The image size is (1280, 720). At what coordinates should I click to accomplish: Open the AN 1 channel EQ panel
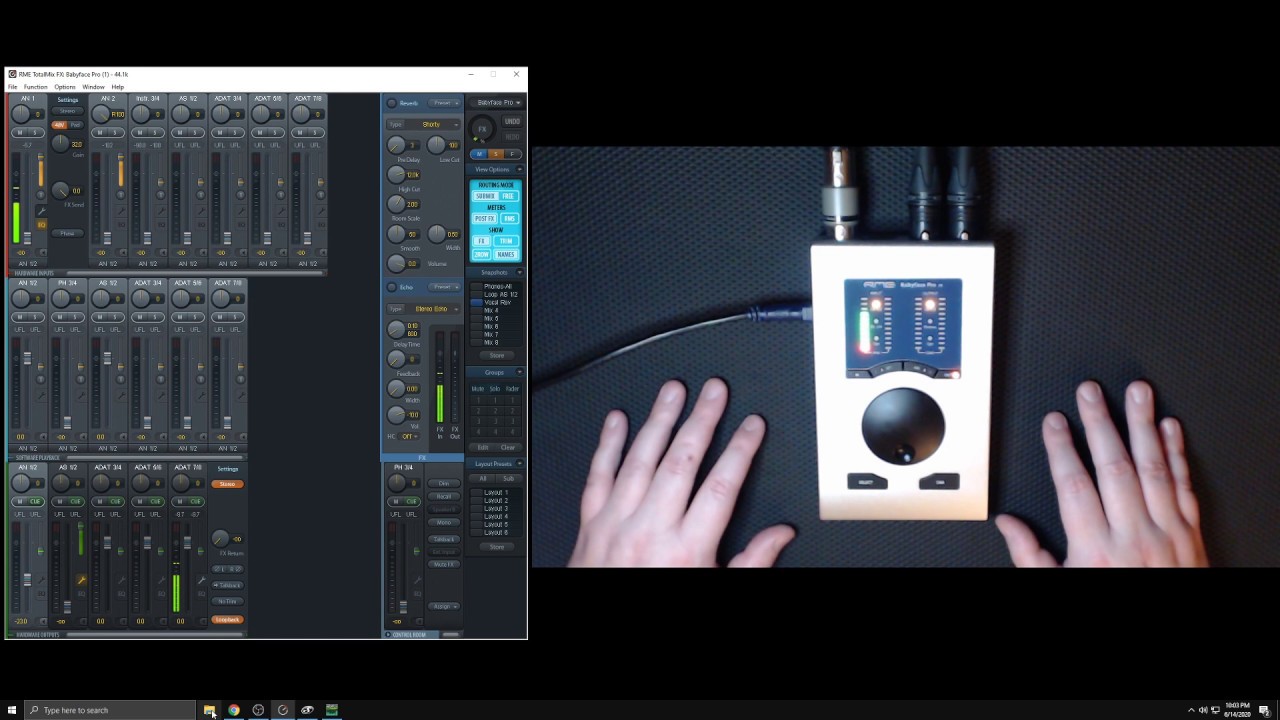41,225
